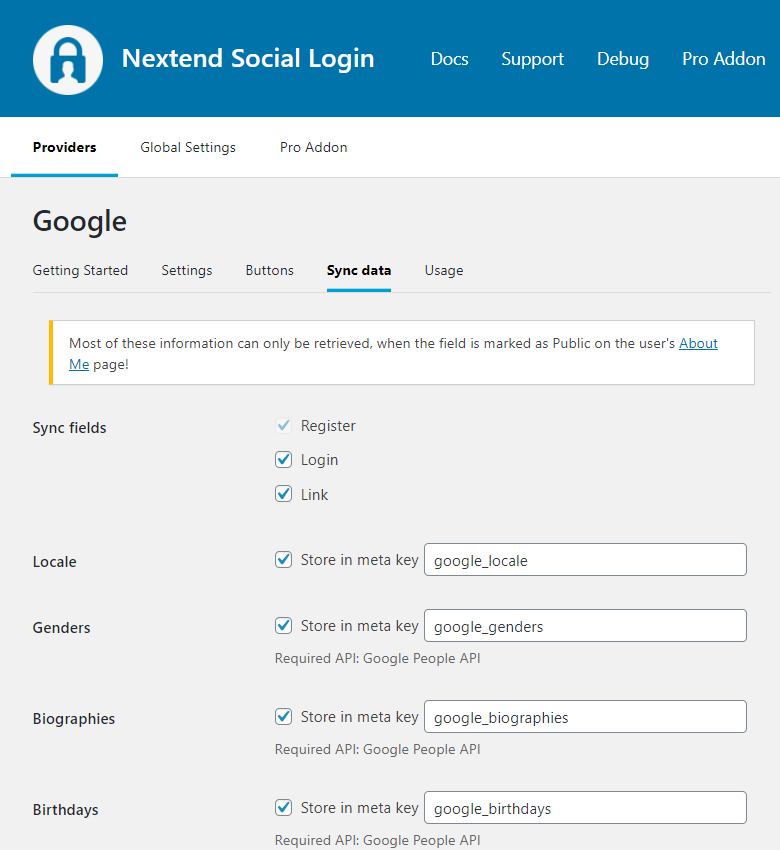Switch to the Global Settings tab
Image resolution: width=780 pixels, height=850 pixels.
tap(188, 147)
